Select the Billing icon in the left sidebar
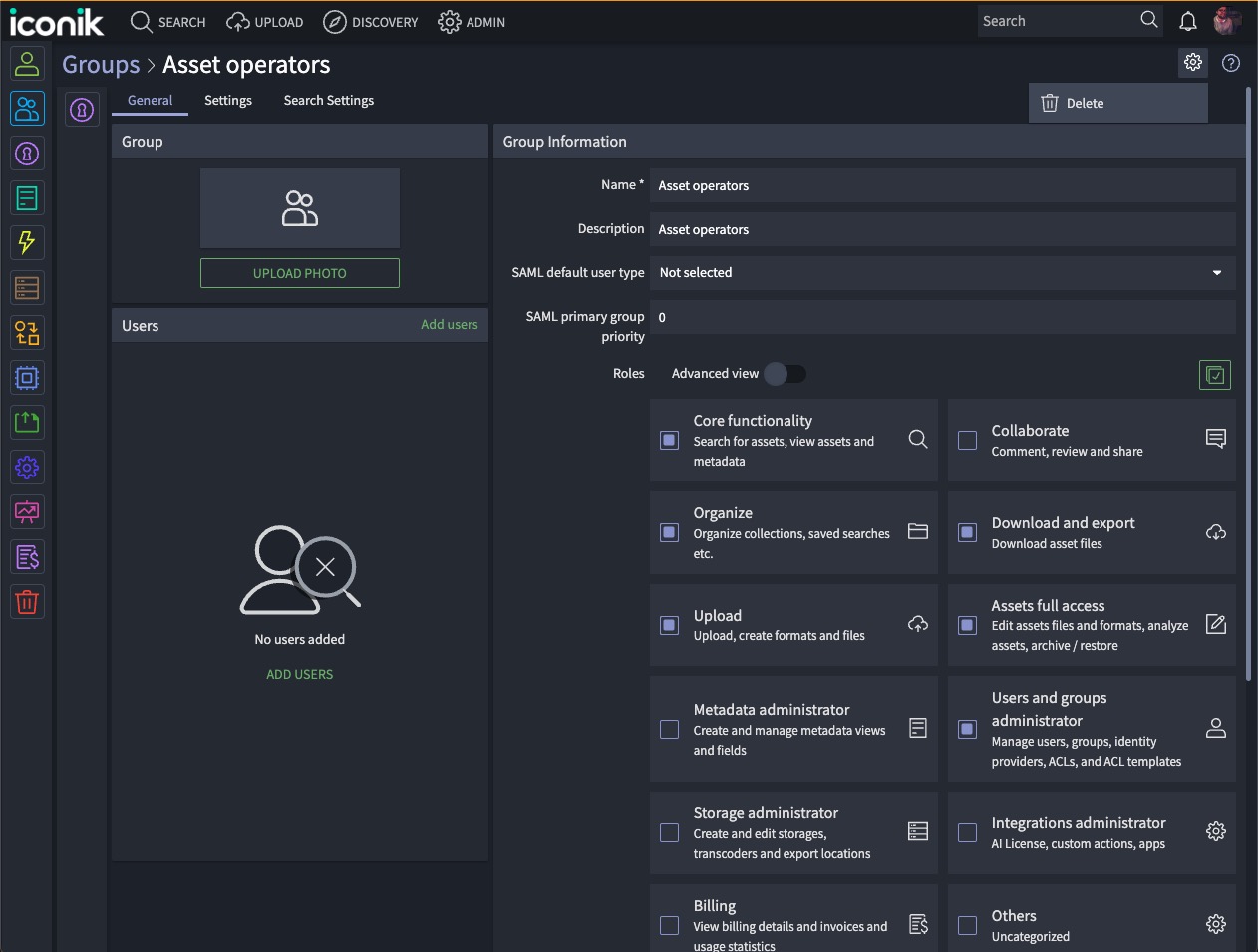The height and width of the screenshot is (952, 1258). pos(26,556)
